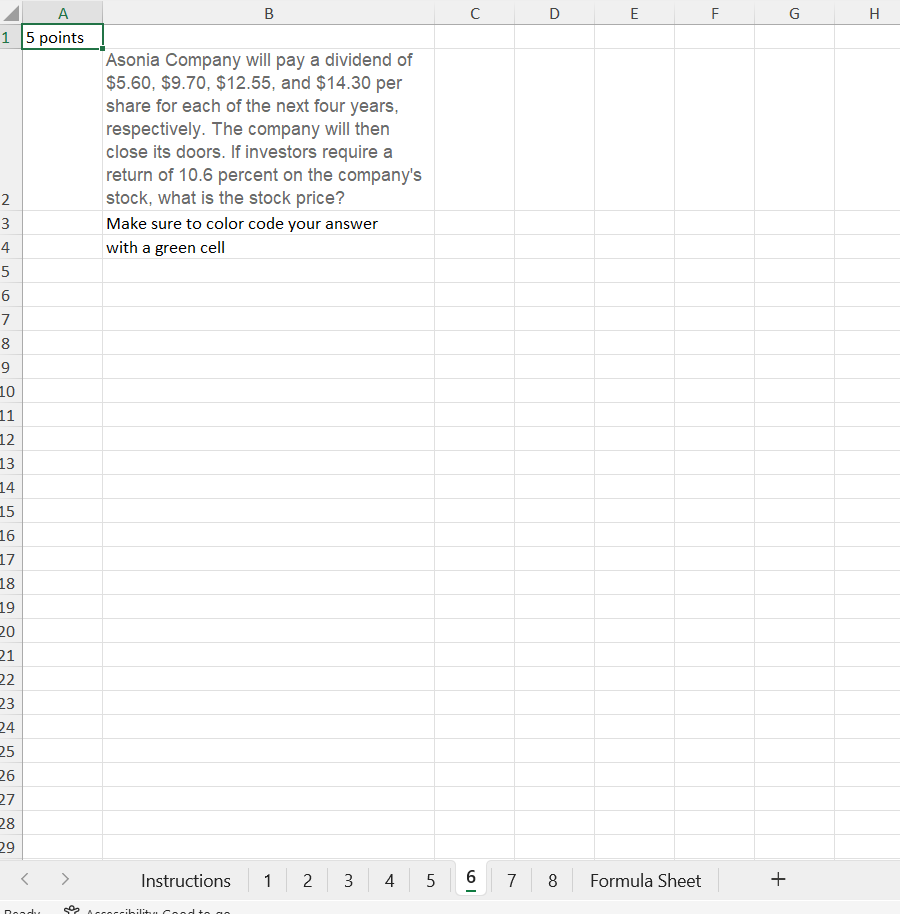Click the active sheet tab 6

coord(471,878)
